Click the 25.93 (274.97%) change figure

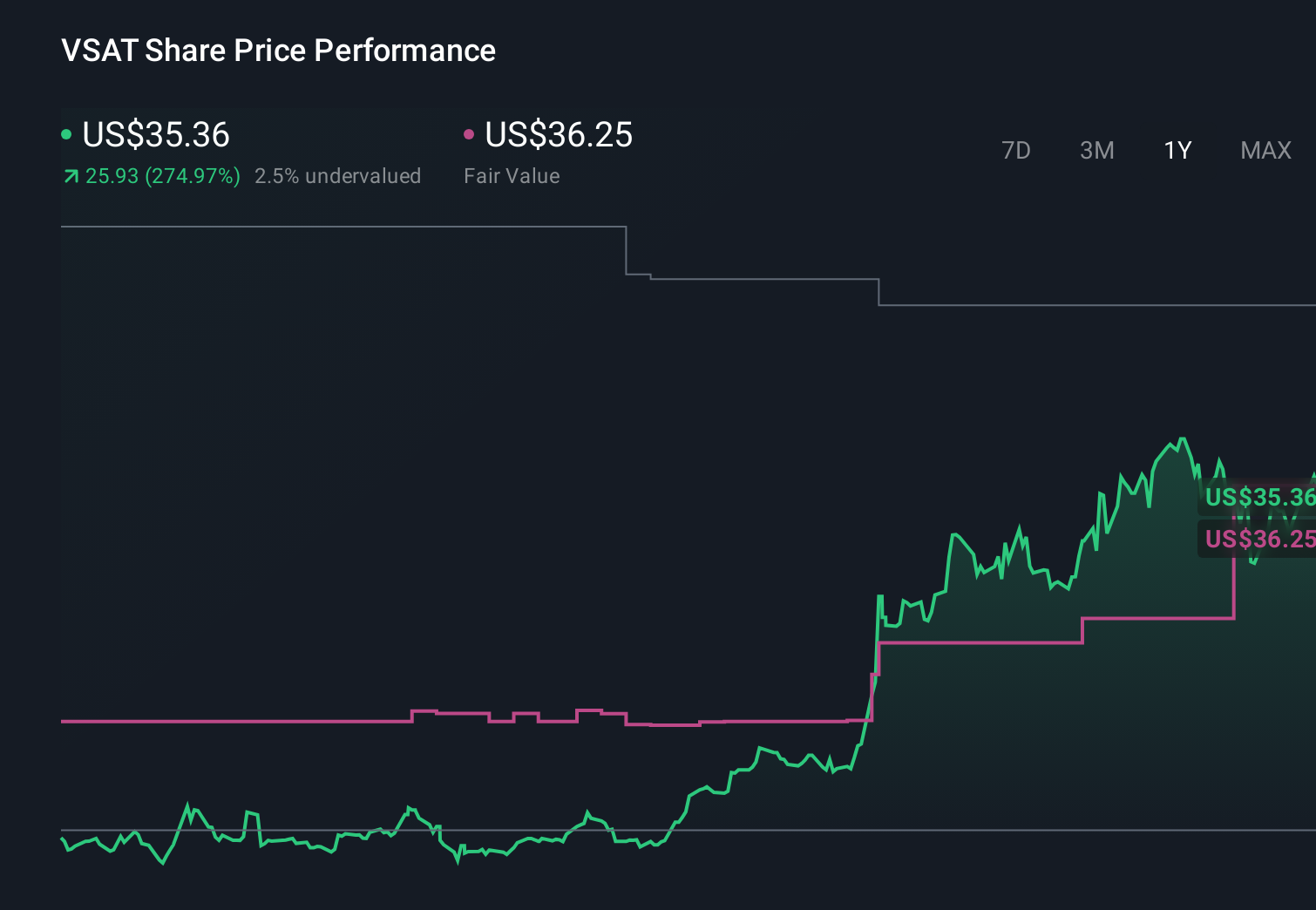[163, 176]
